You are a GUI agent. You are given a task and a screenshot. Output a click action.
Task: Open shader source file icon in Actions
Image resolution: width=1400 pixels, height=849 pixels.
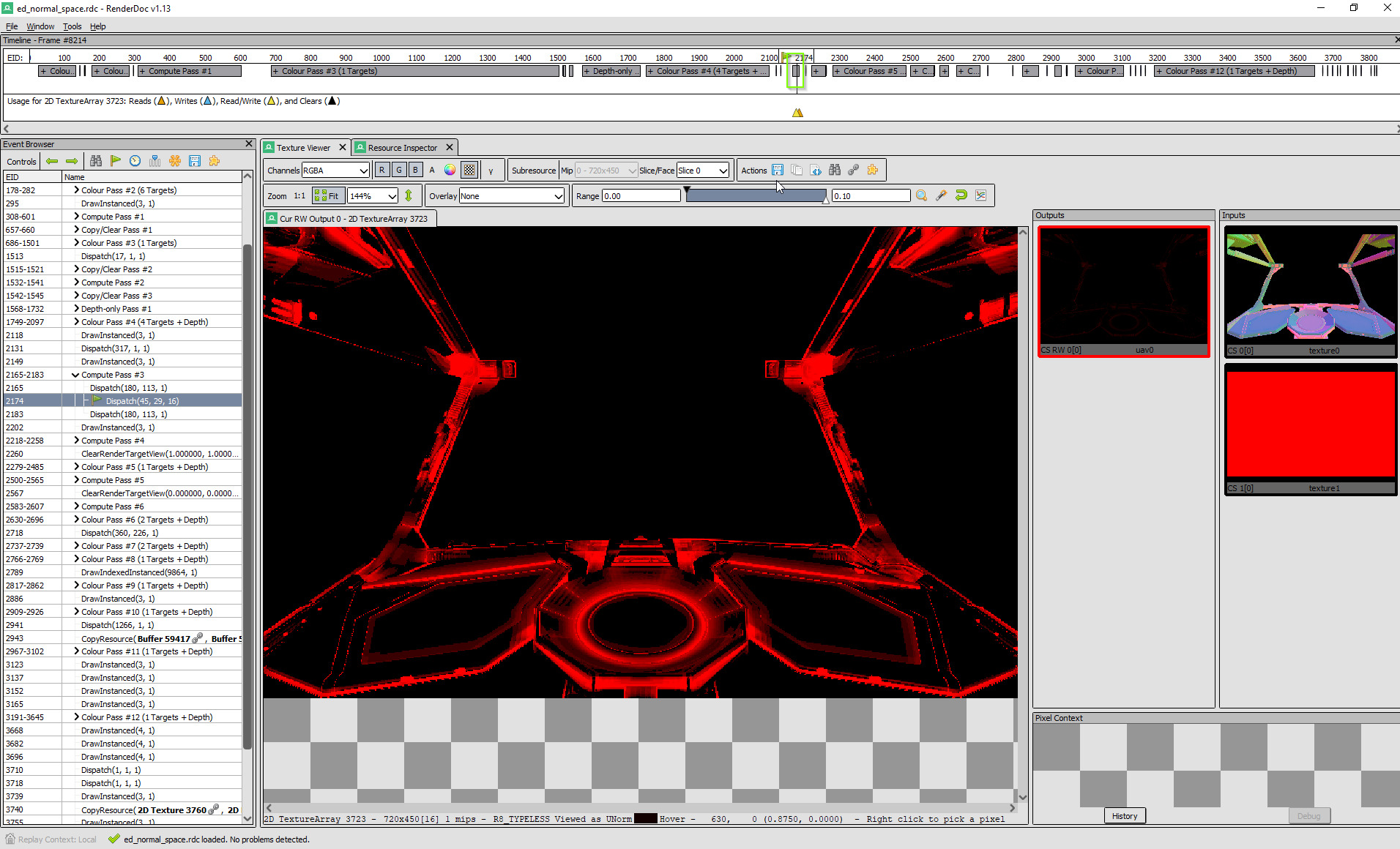816,170
